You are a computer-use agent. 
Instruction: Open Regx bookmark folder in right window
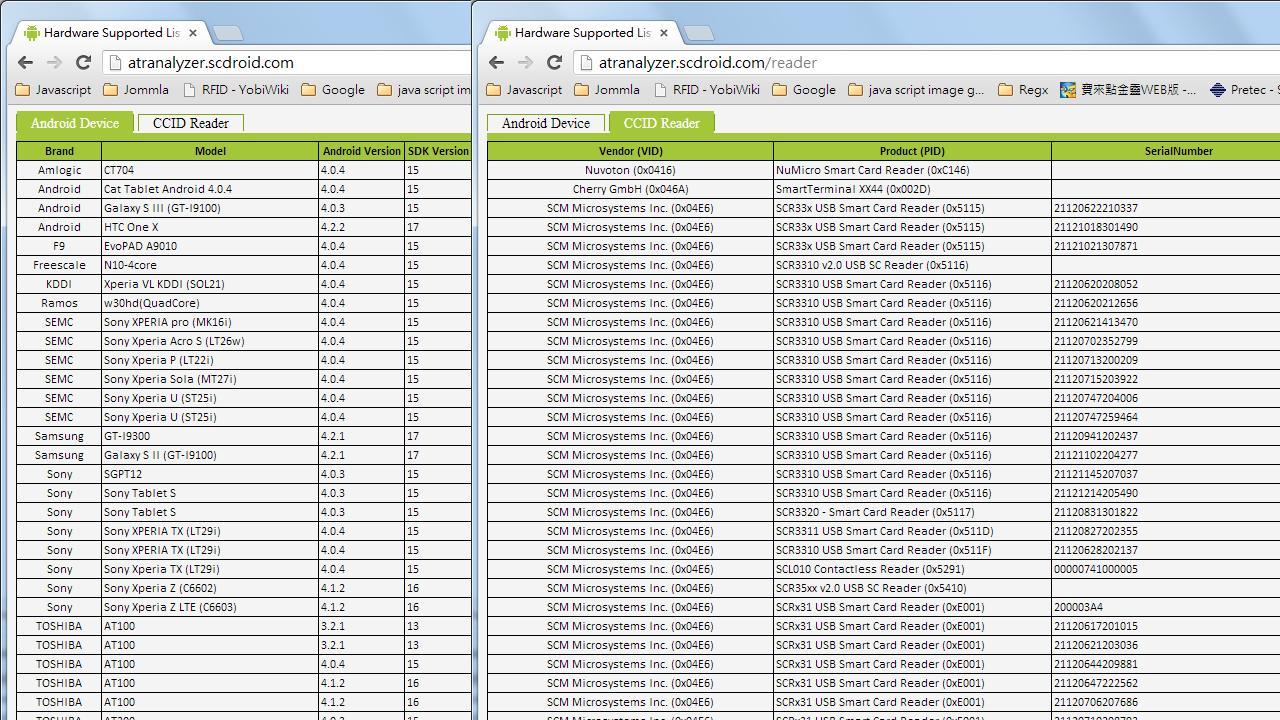point(1023,89)
